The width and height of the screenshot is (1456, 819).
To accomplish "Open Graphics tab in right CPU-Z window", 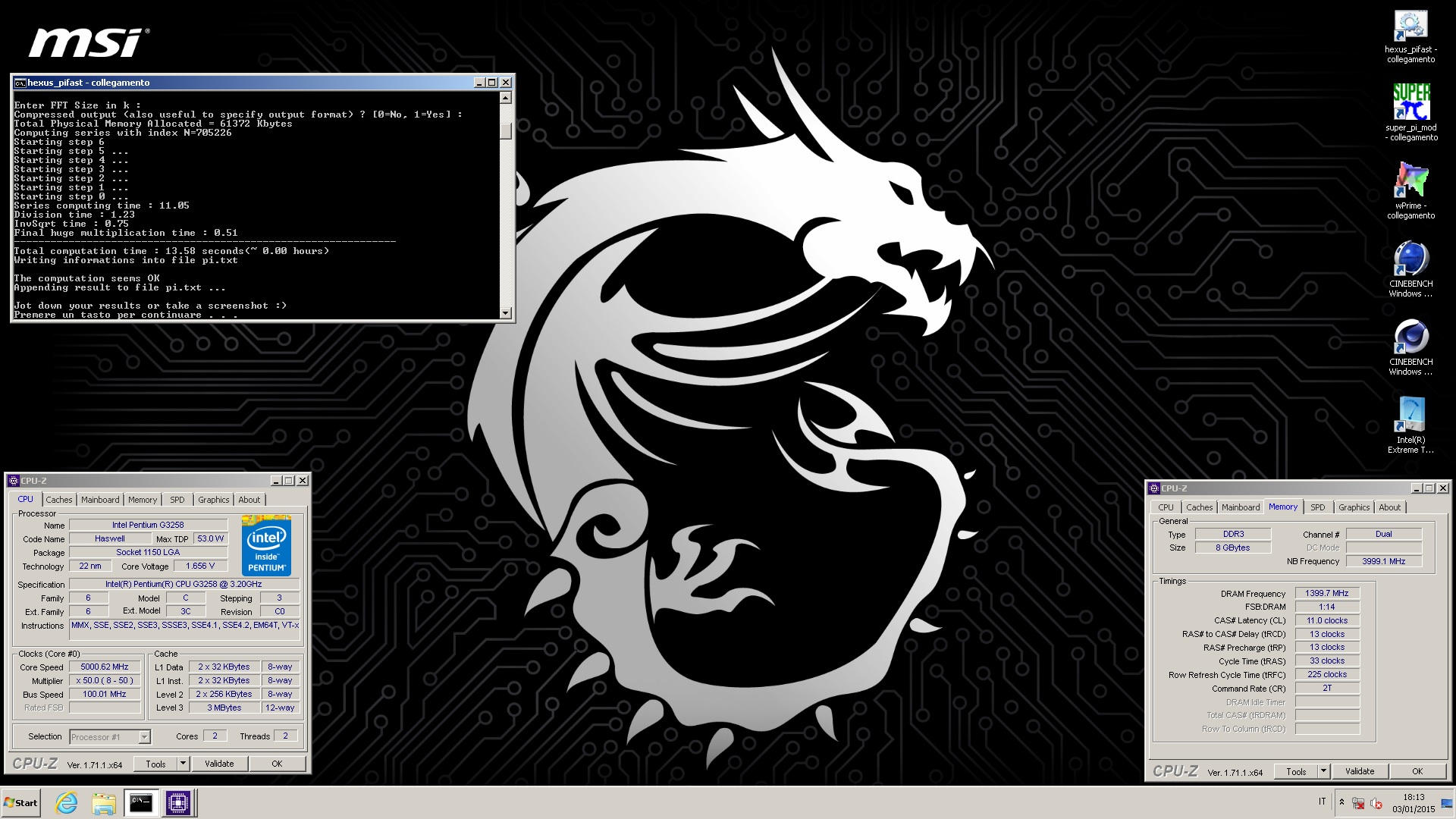I will [1354, 507].
